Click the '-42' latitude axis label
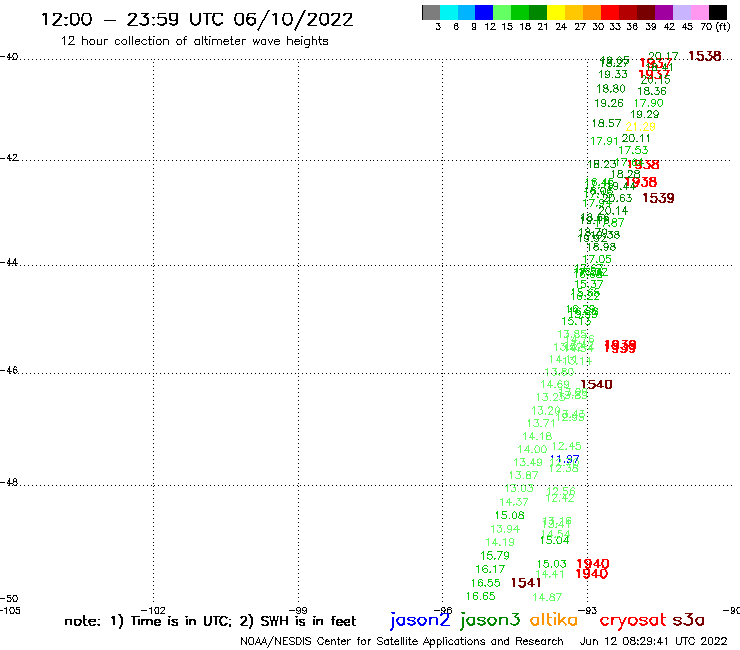The width and height of the screenshot is (740, 650). pos(10,157)
